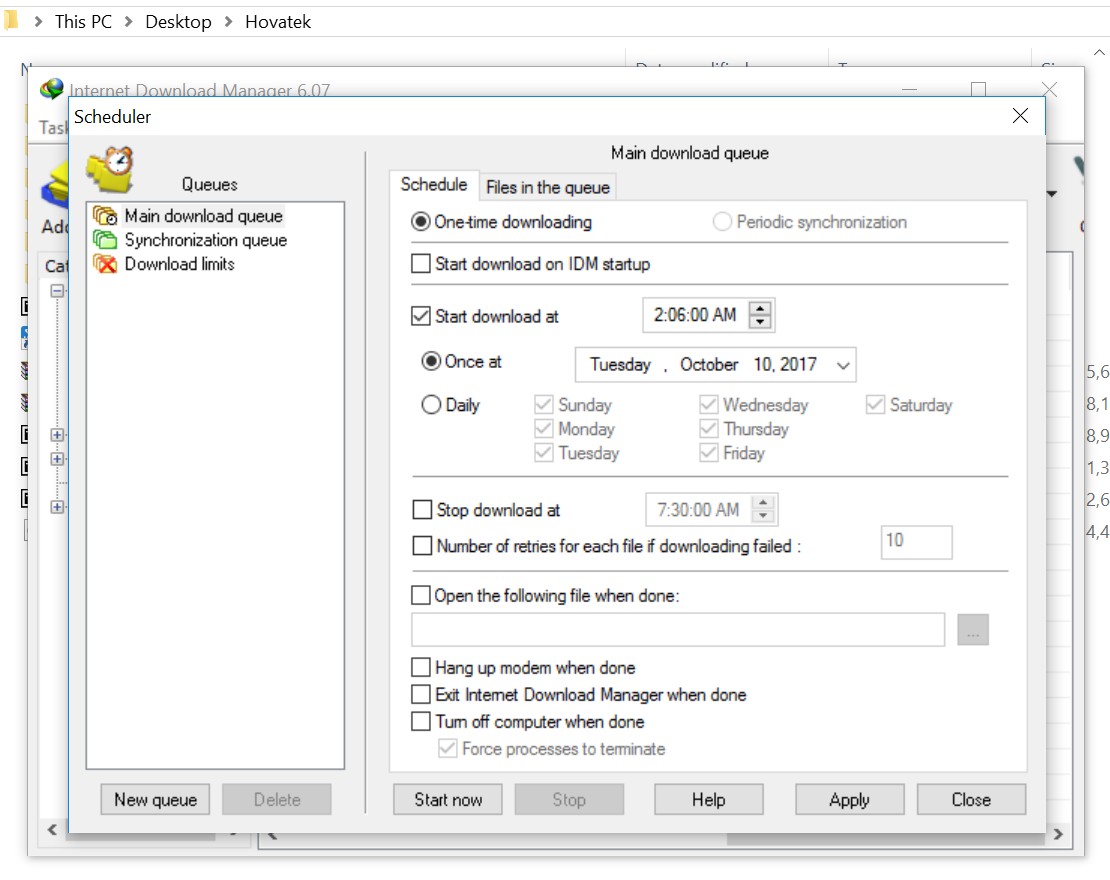Enable the Stop download at option
The width and height of the screenshot is (1110, 880).
tap(421, 510)
